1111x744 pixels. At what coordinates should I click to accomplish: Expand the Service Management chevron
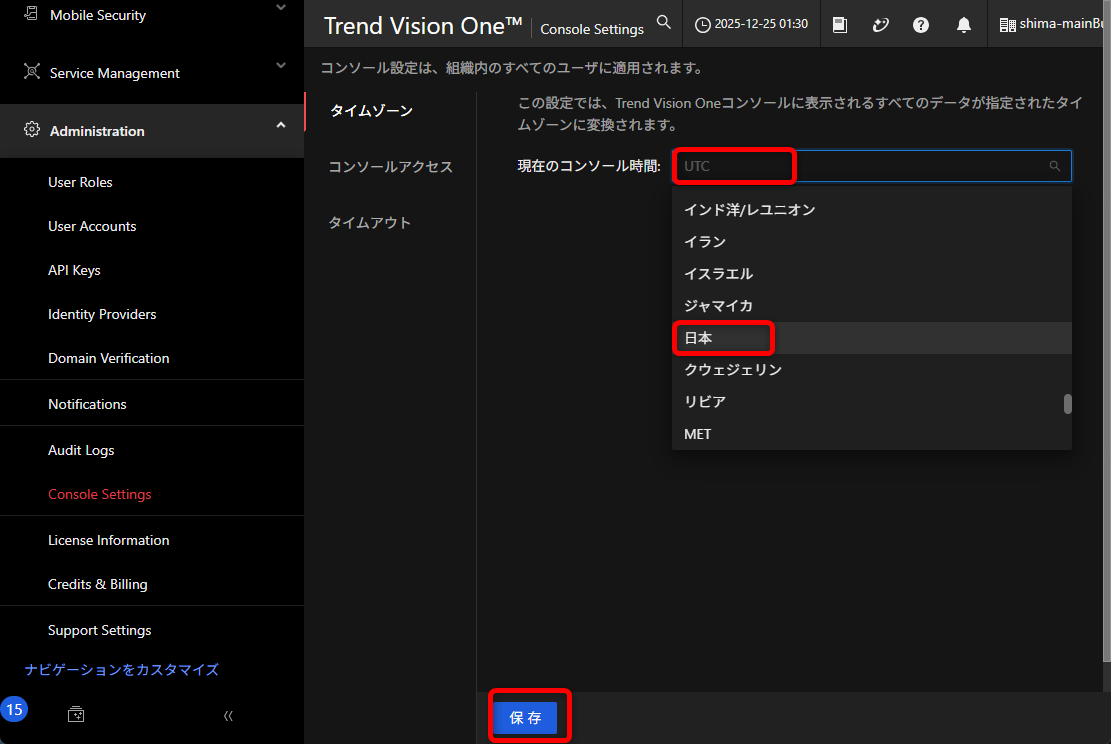click(281, 65)
